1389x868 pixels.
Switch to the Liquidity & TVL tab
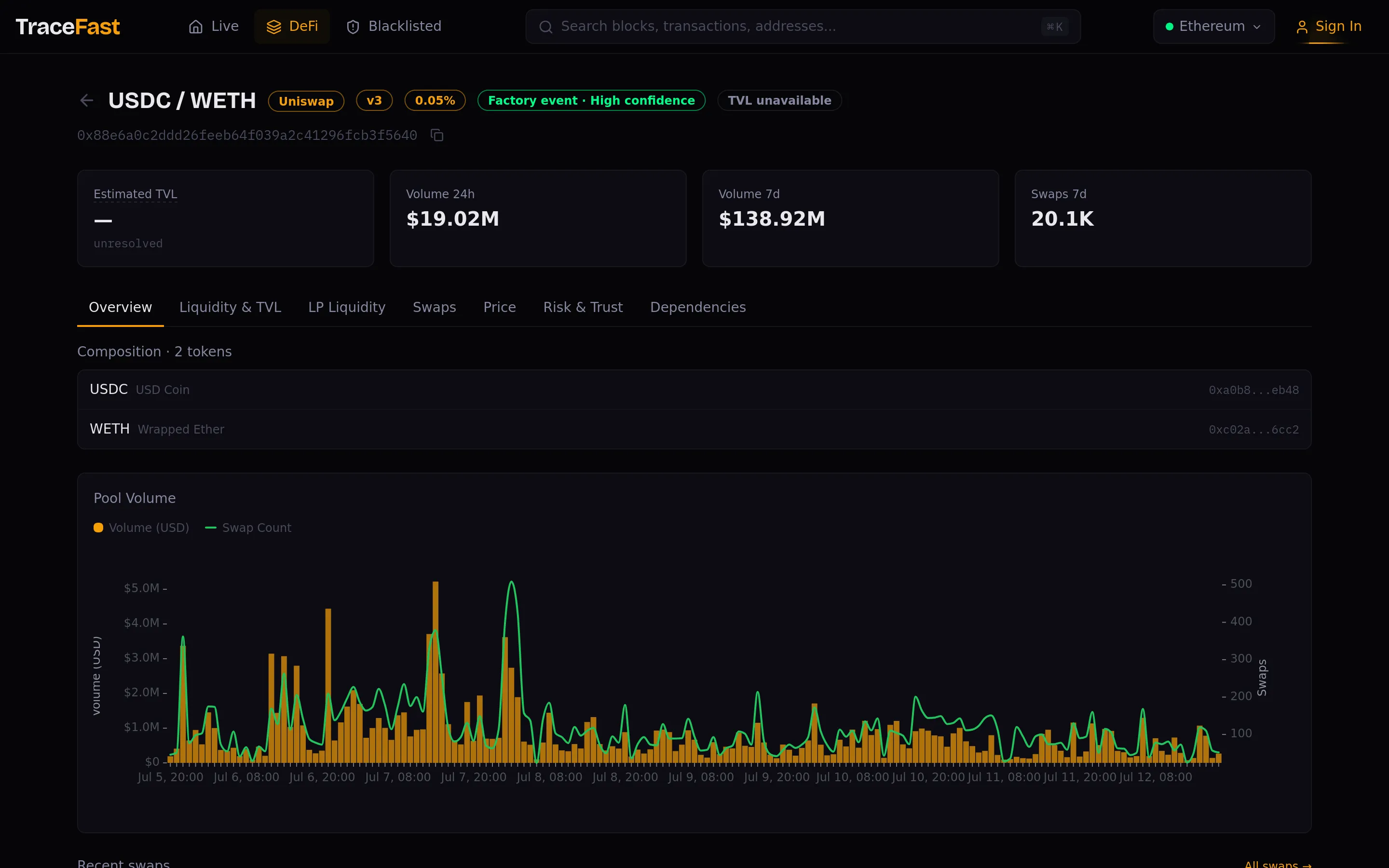coord(230,307)
